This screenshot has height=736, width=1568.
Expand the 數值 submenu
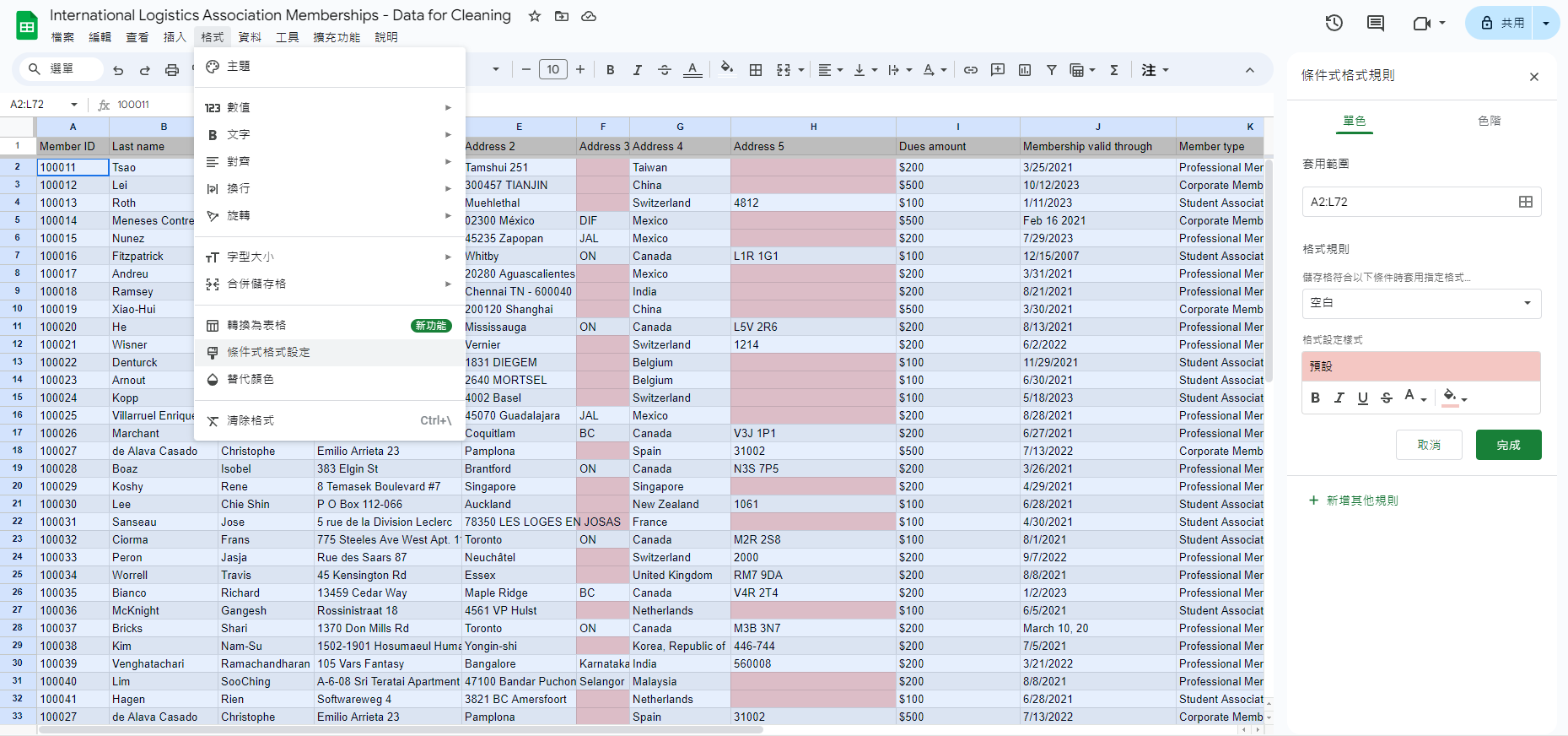pyautogui.click(x=330, y=107)
